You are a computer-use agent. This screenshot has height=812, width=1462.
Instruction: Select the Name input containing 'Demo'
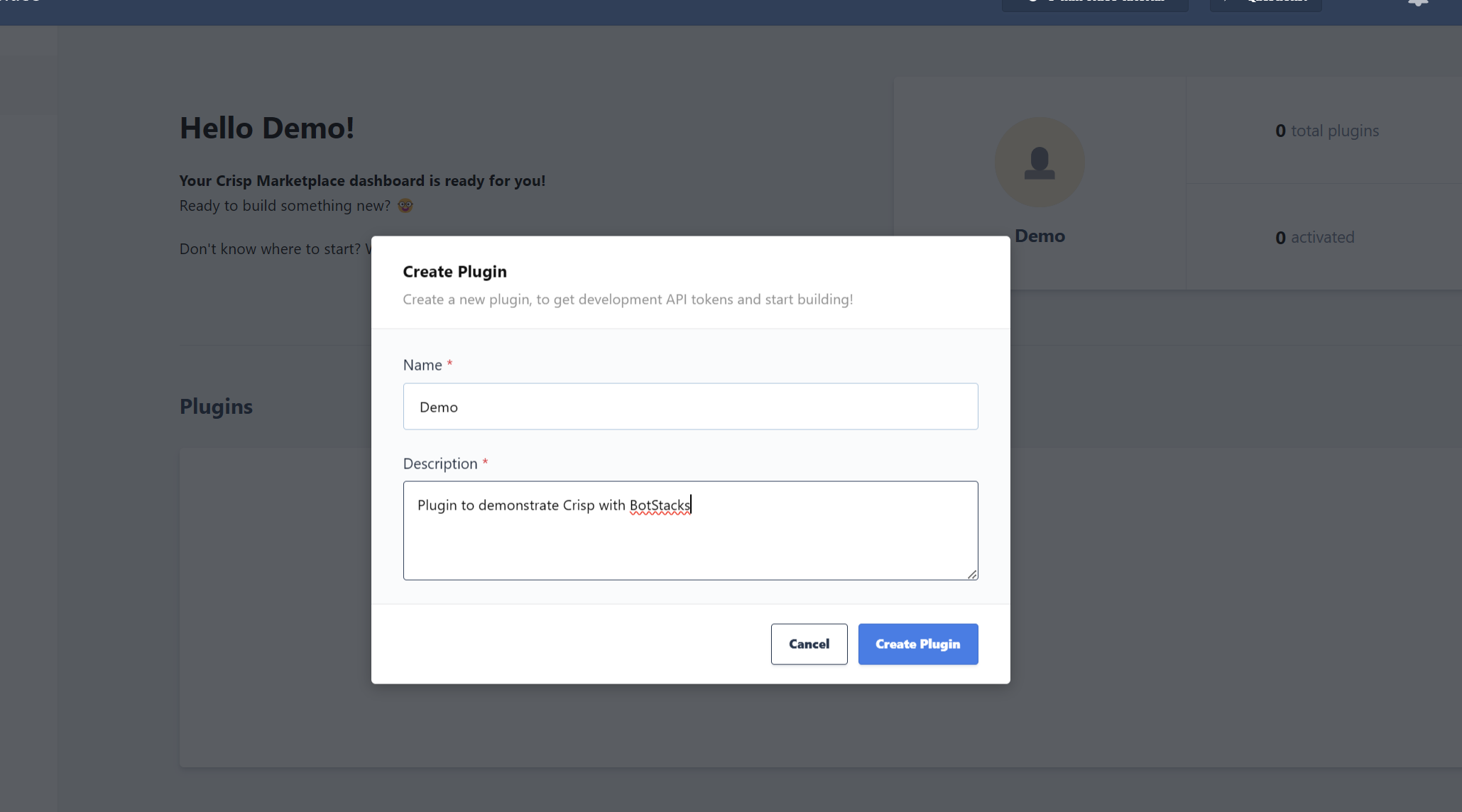tap(689, 406)
